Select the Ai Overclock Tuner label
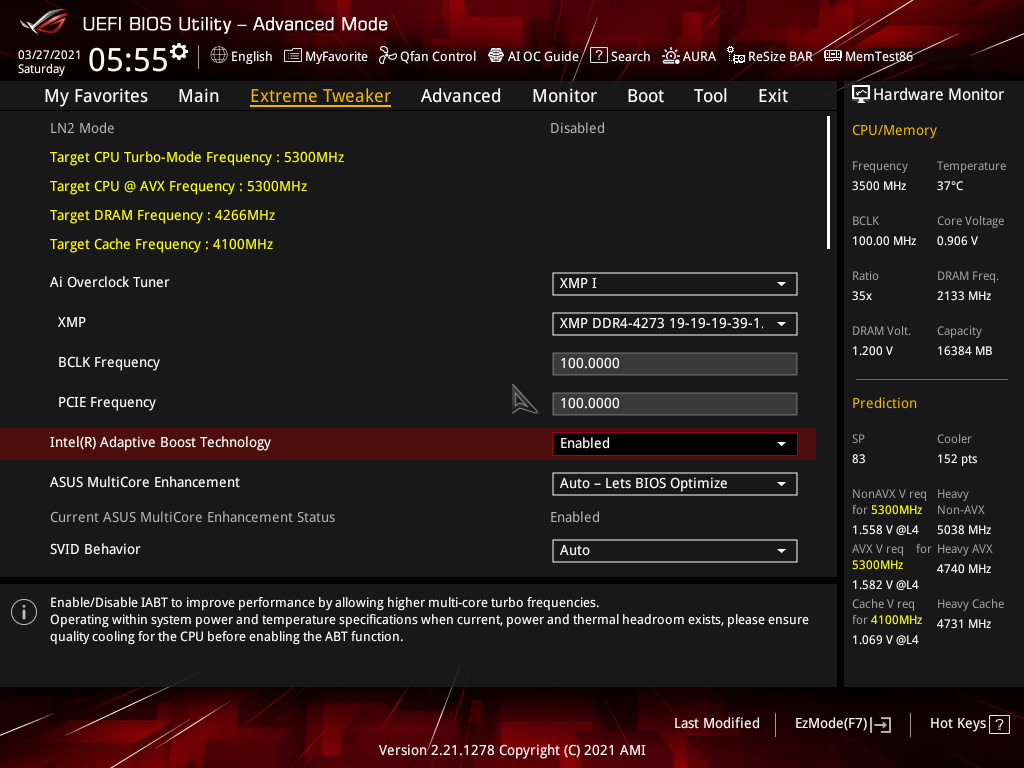The image size is (1024, 768). coord(110,282)
